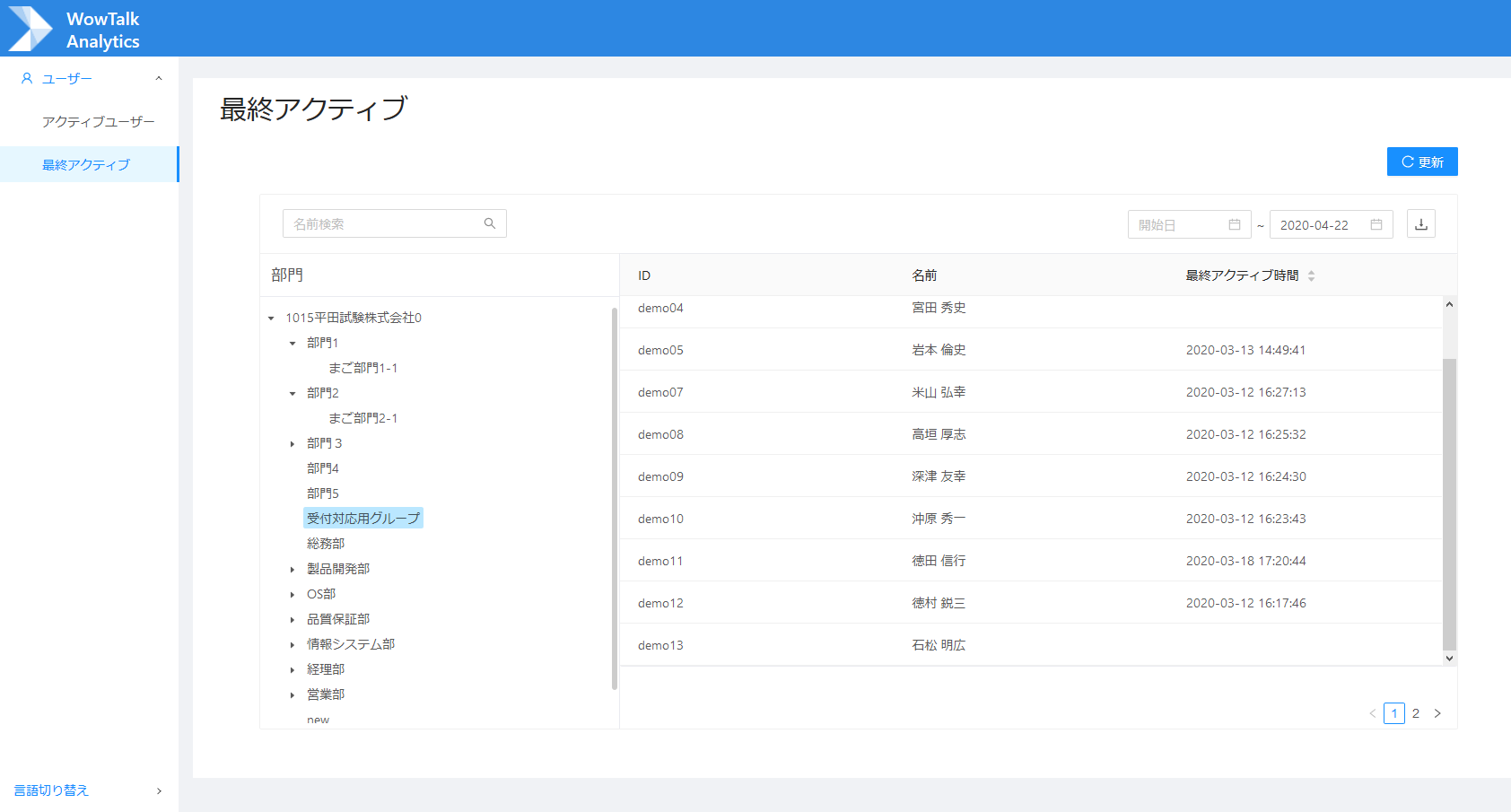Screen dimensions: 1511x812
Task: Click the search magnifier icon in name search
Action: coord(490,223)
